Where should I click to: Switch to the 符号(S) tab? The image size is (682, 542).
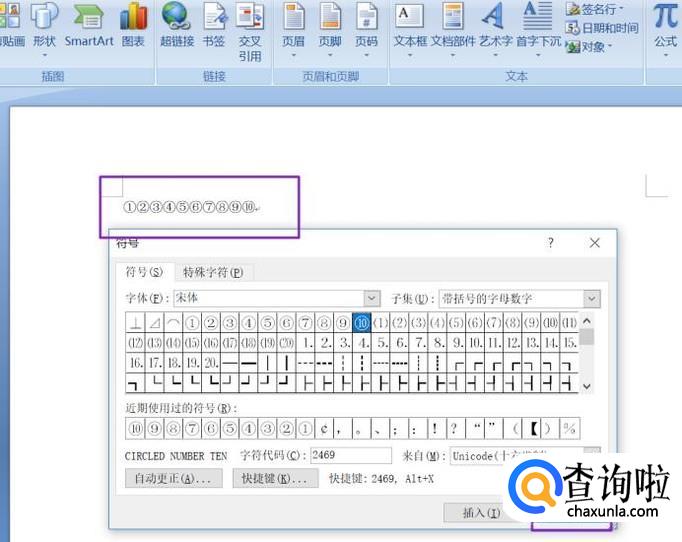tap(144, 272)
